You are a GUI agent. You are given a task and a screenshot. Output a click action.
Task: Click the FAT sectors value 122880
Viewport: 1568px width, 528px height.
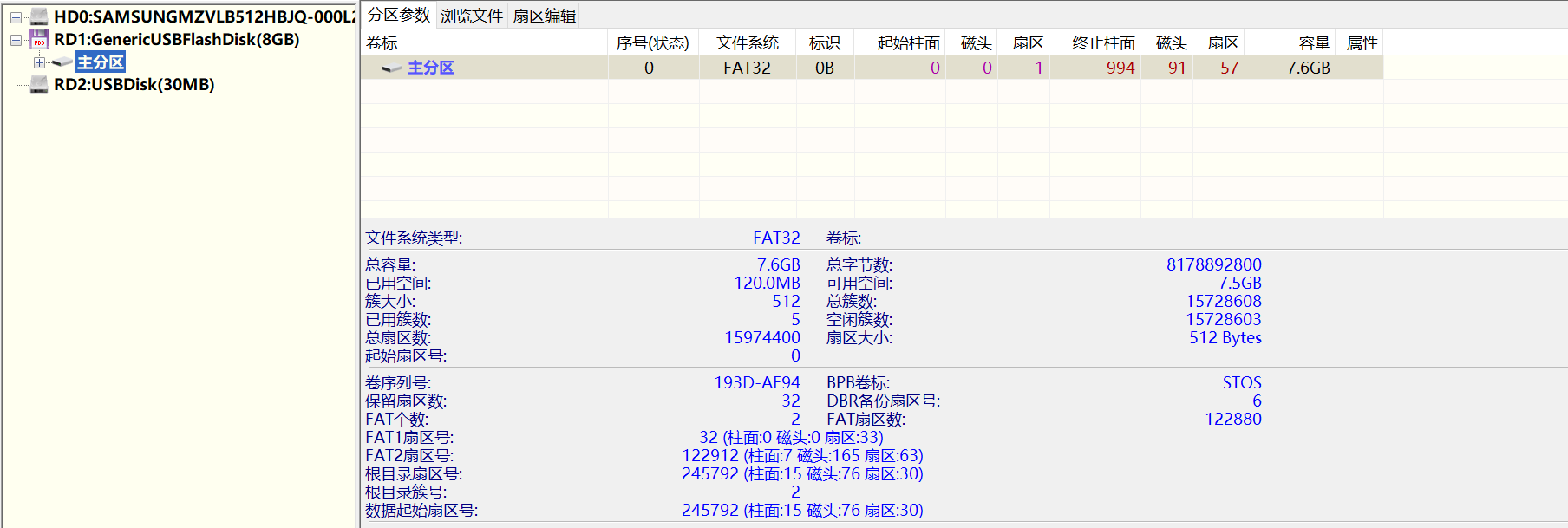coord(1233,419)
